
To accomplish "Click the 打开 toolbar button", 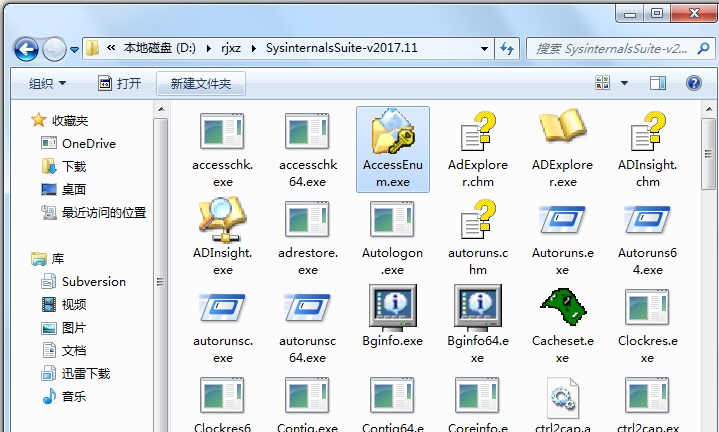I will pos(119,83).
